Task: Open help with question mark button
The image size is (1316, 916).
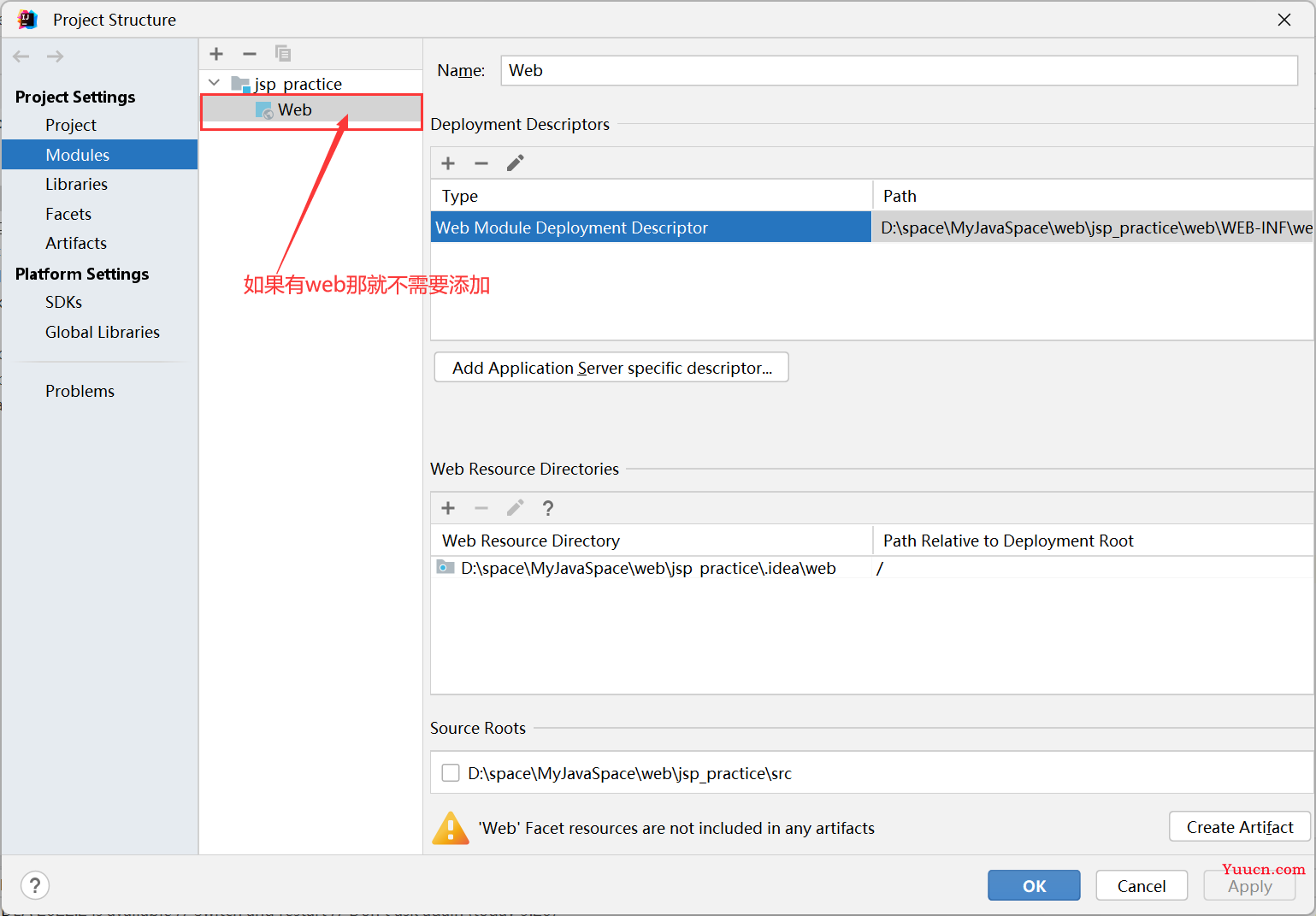Action: coord(35,885)
